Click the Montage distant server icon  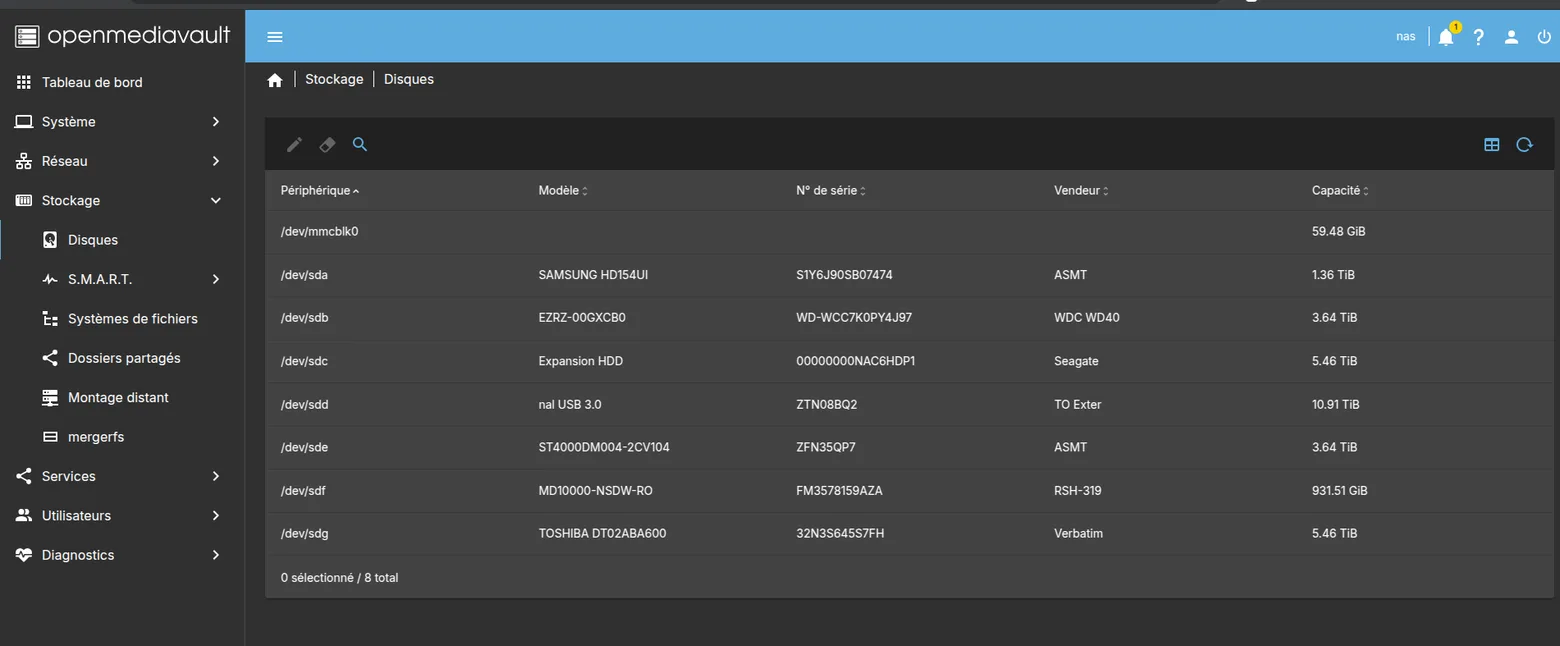(50, 398)
